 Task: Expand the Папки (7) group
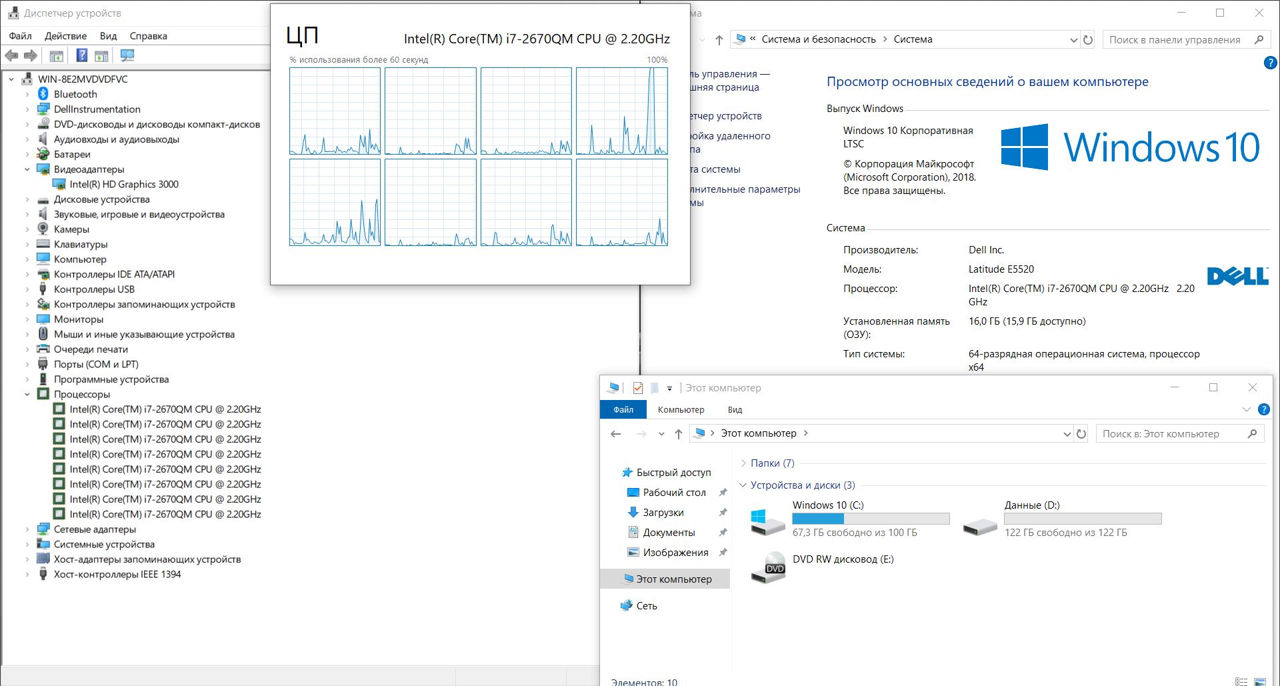click(x=743, y=463)
